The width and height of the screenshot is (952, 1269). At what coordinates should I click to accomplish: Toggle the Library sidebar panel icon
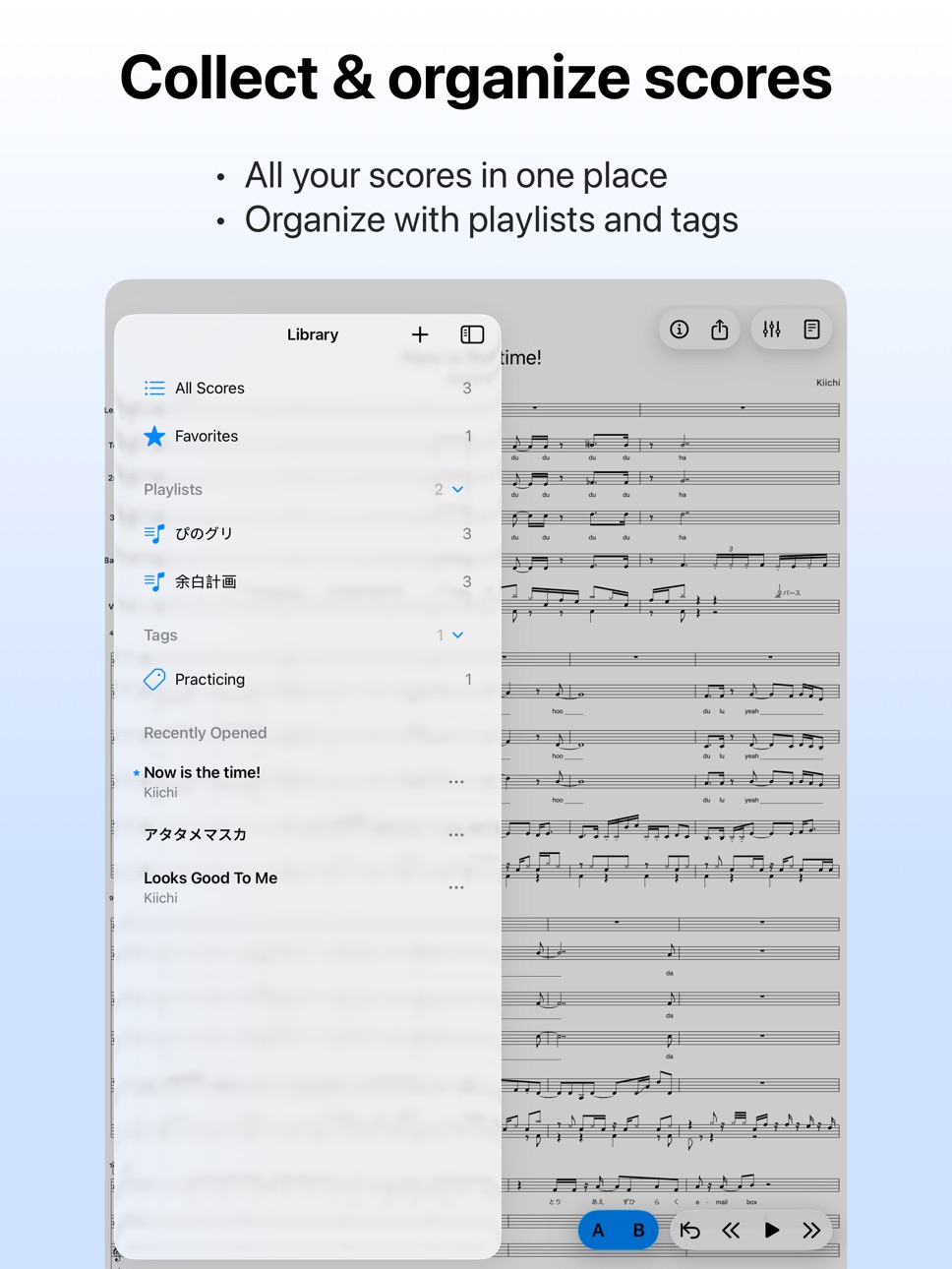coord(472,334)
